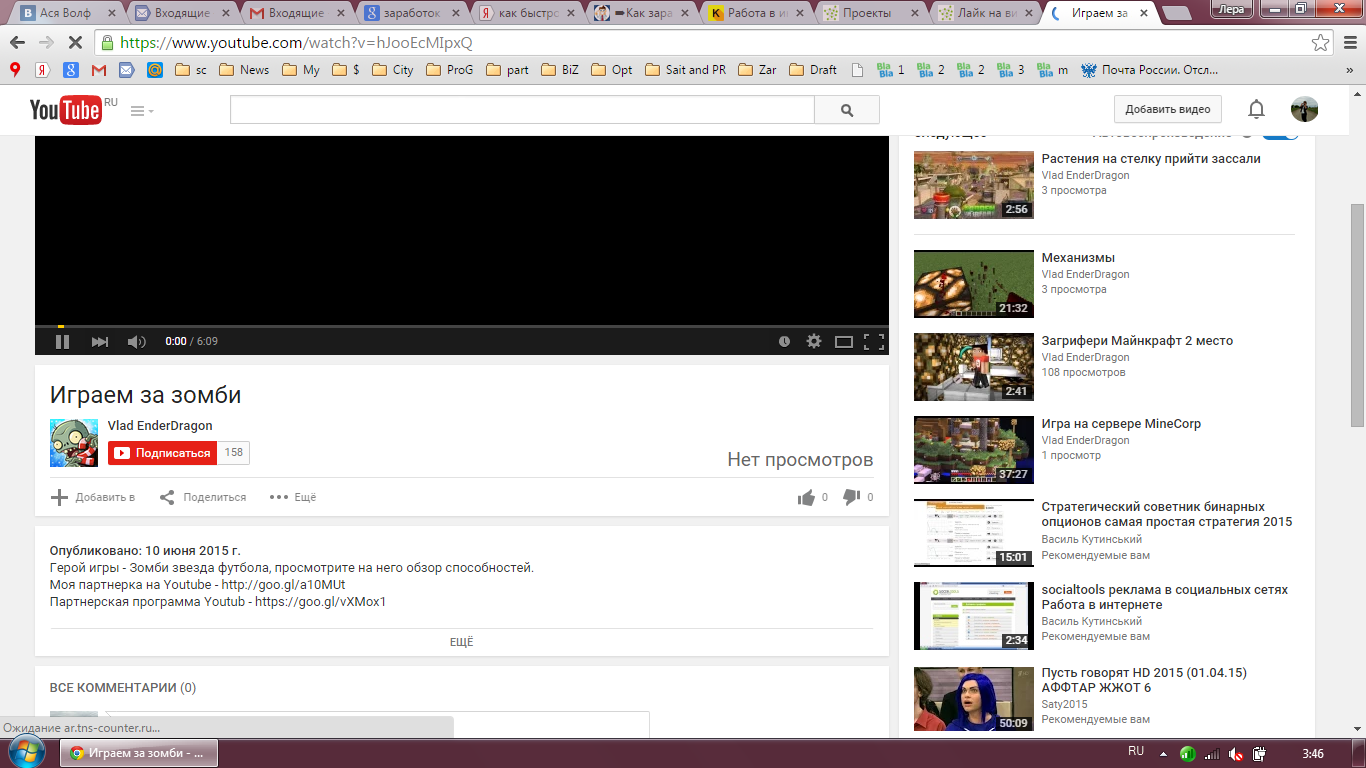Click the Watch Later clock icon
The image size is (1366, 768).
785,341
